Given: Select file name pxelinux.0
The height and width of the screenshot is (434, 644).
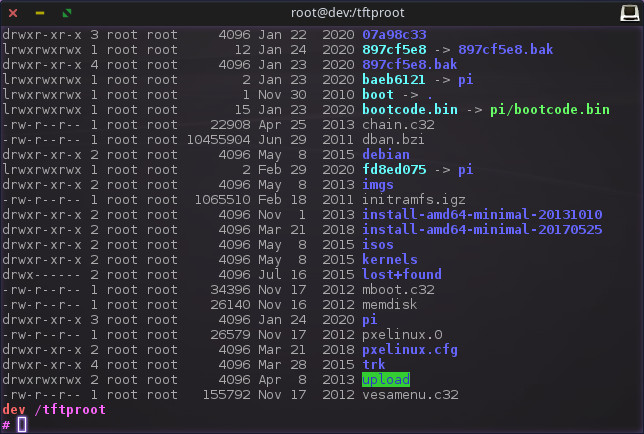Looking at the screenshot, I should 402,335.
